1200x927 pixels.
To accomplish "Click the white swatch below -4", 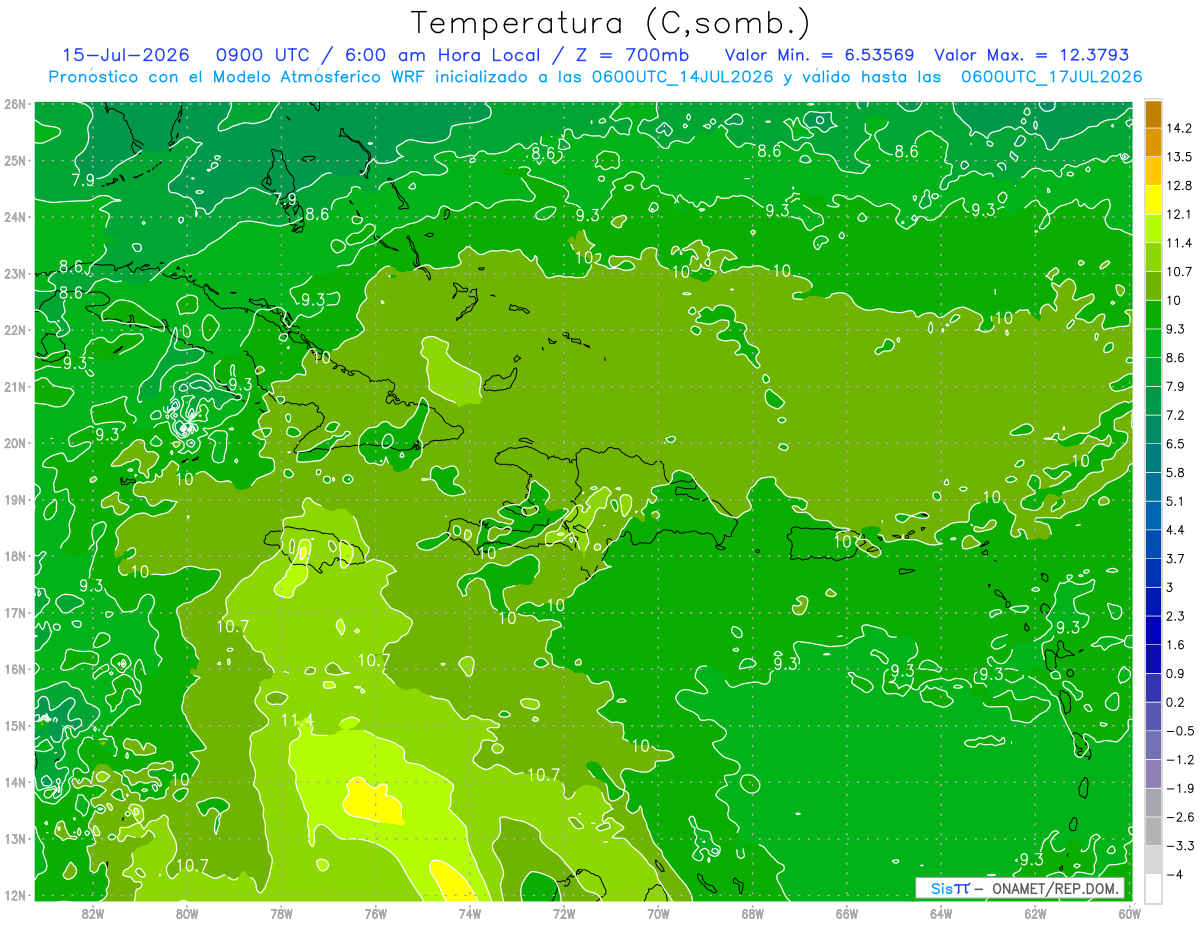I will [1153, 887].
